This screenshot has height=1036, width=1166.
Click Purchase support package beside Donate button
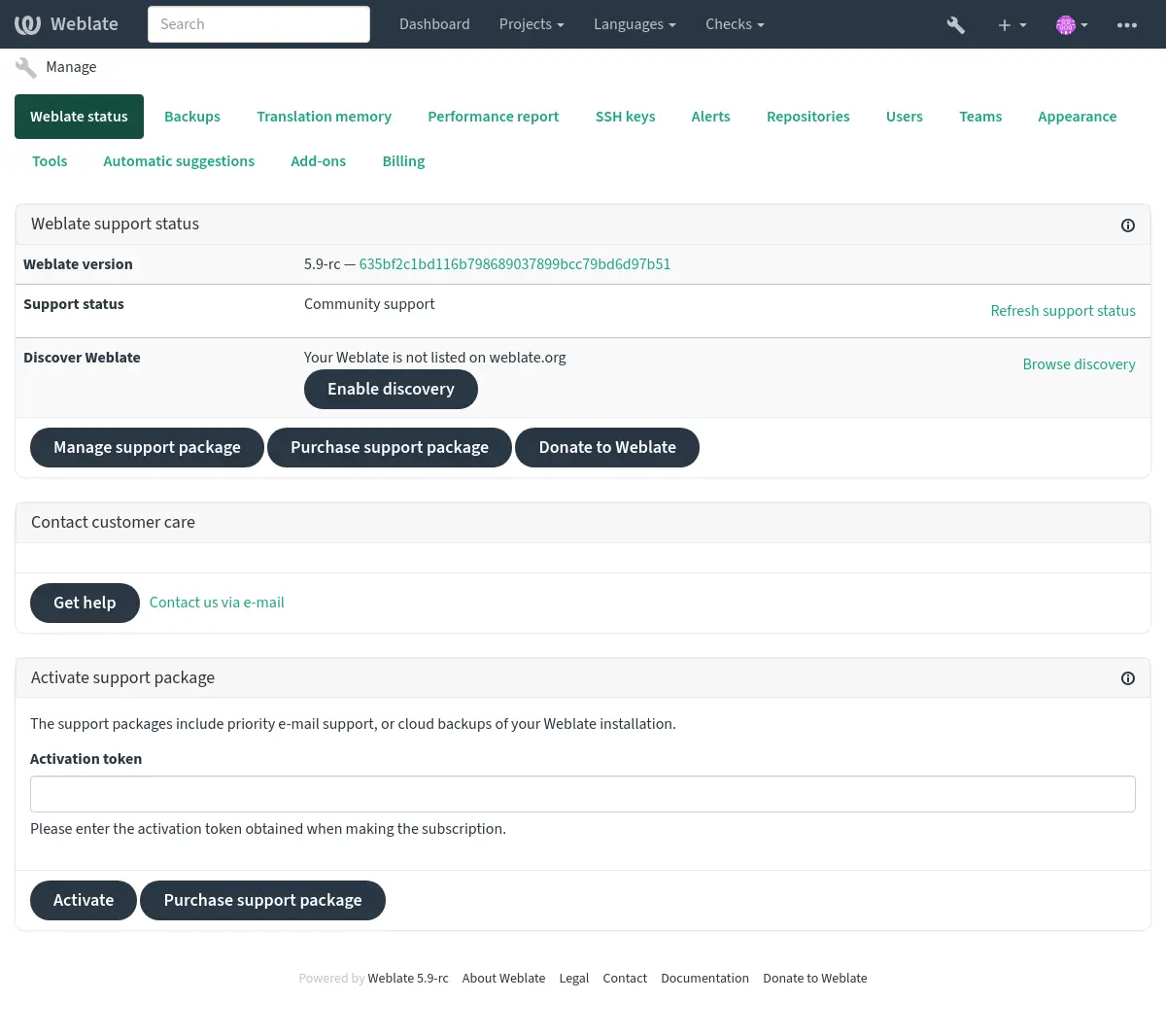pos(390,448)
